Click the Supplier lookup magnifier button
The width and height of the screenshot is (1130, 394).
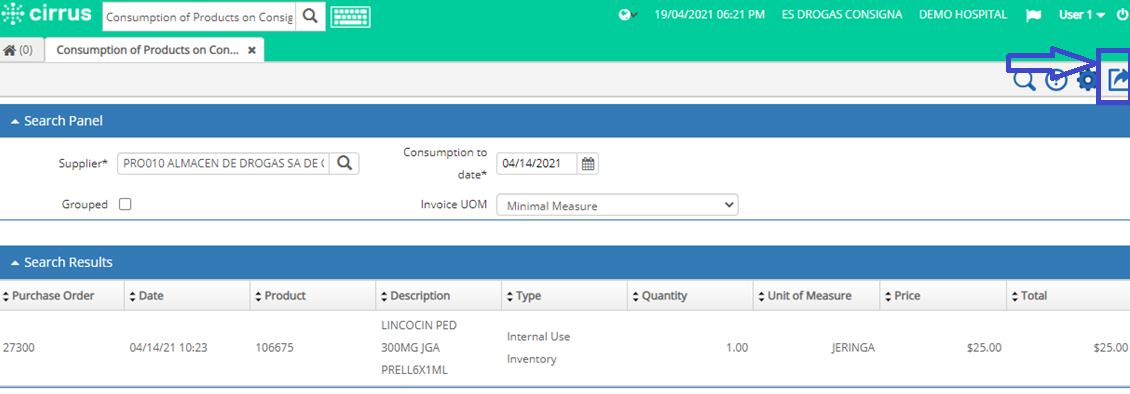point(344,164)
